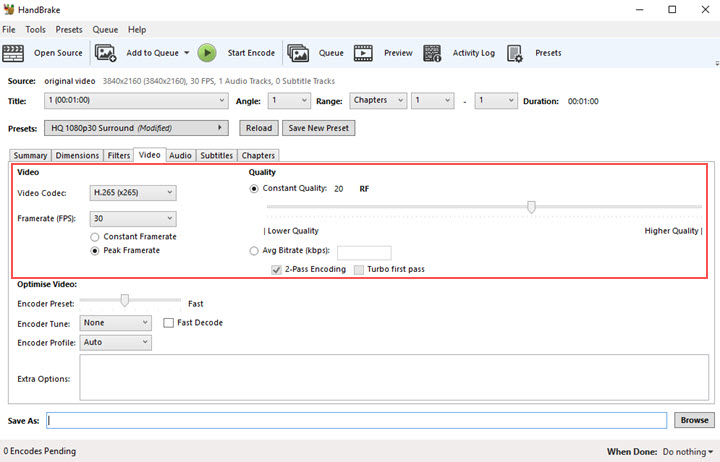
Task: Open the Tools menu
Action: (35, 30)
